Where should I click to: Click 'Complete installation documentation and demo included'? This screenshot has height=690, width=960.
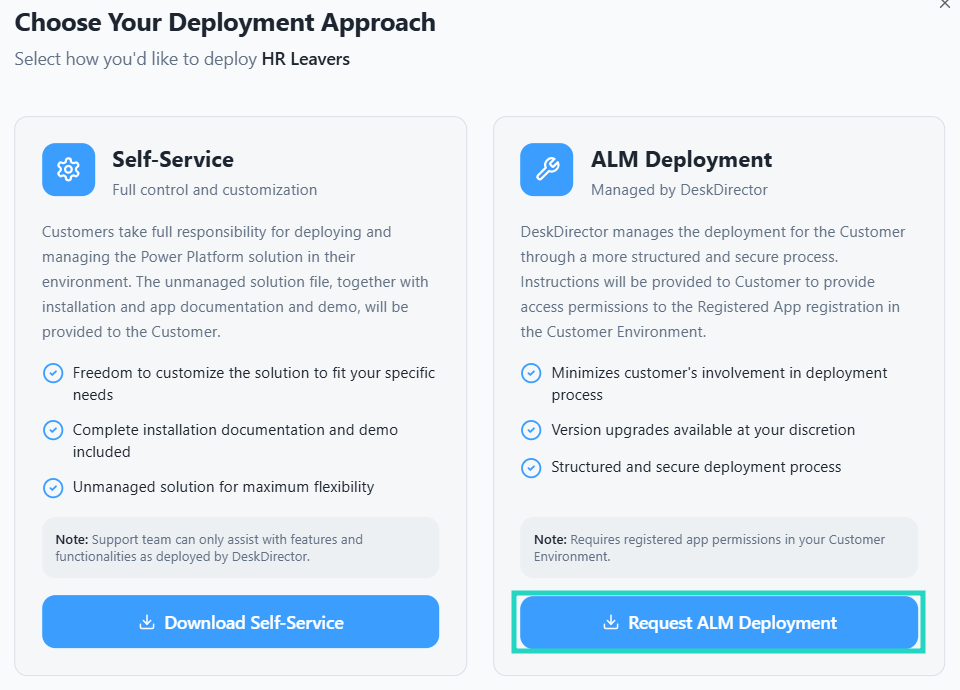coord(235,440)
